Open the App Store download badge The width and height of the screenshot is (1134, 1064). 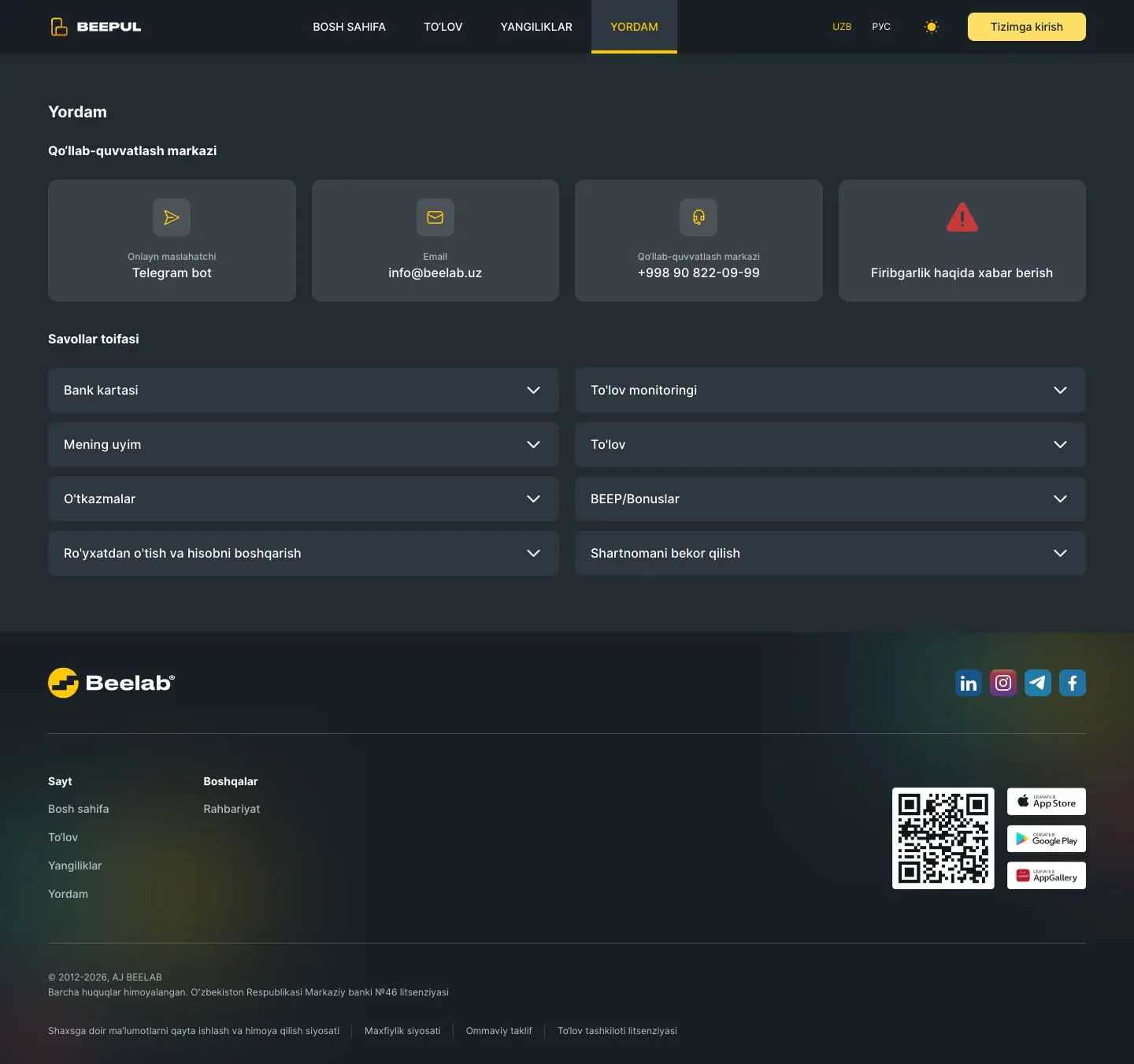coord(1047,802)
